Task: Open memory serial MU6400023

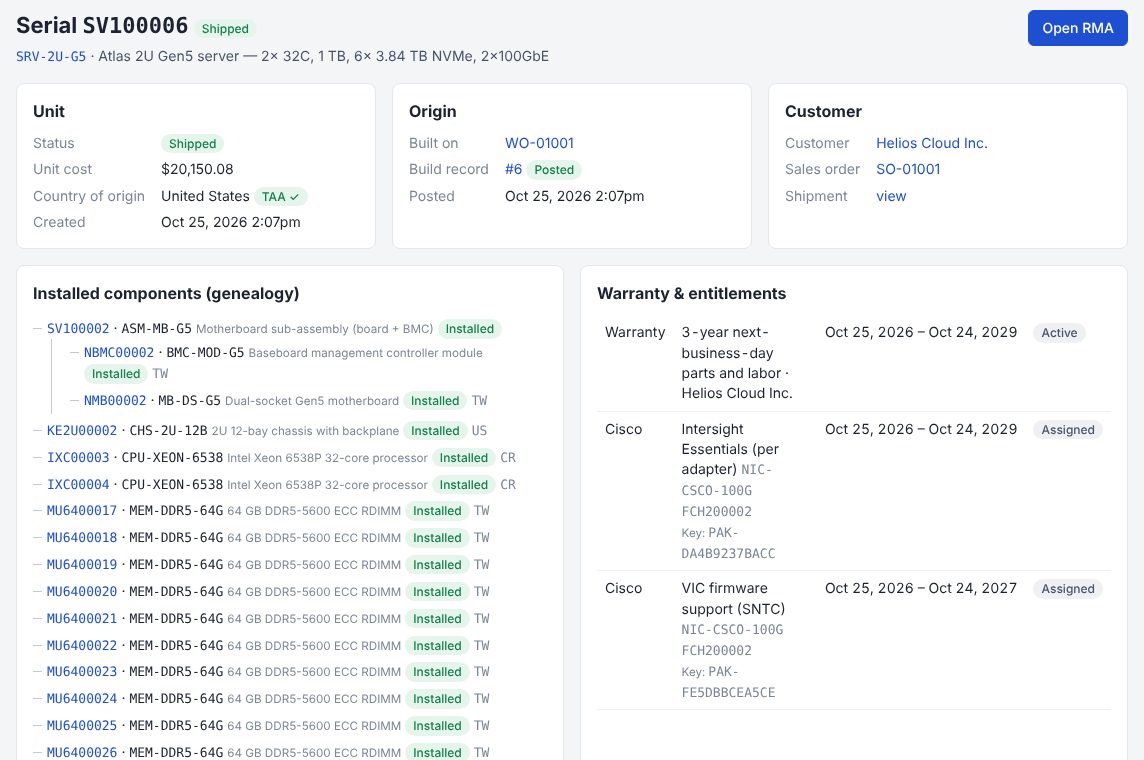Action: pyautogui.click(x=82, y=672)
